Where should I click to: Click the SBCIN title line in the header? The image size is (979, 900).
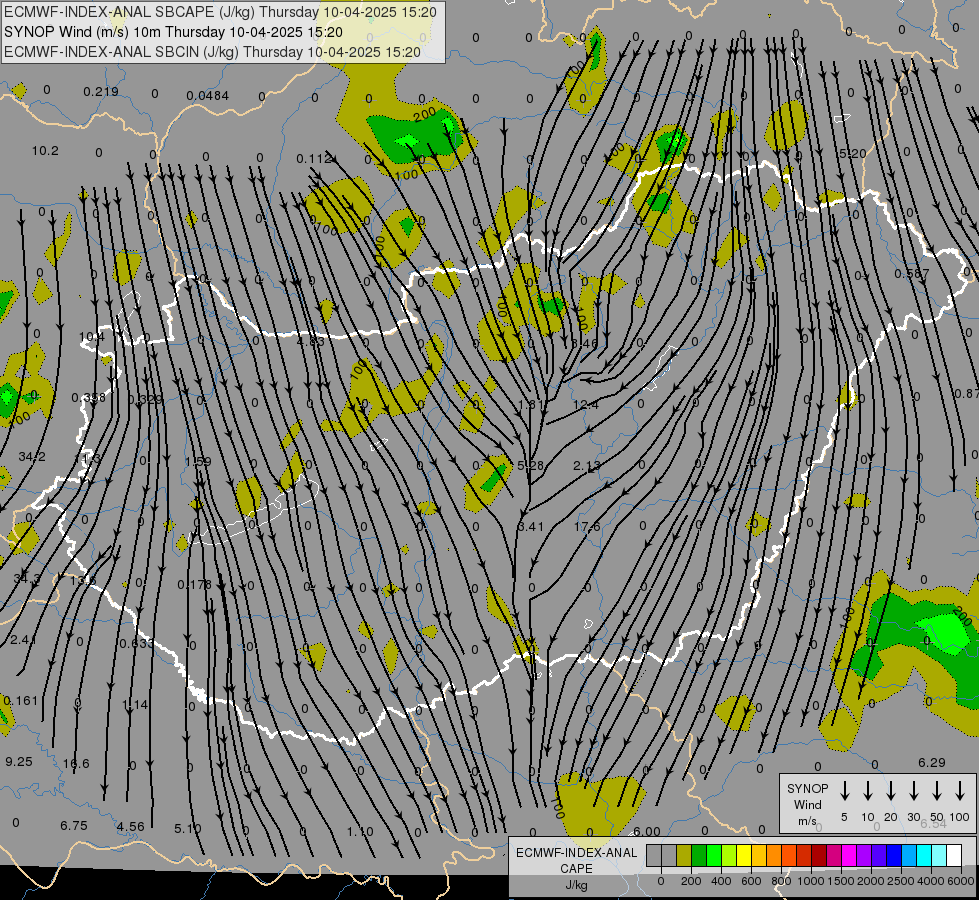[x=212, y=52]
